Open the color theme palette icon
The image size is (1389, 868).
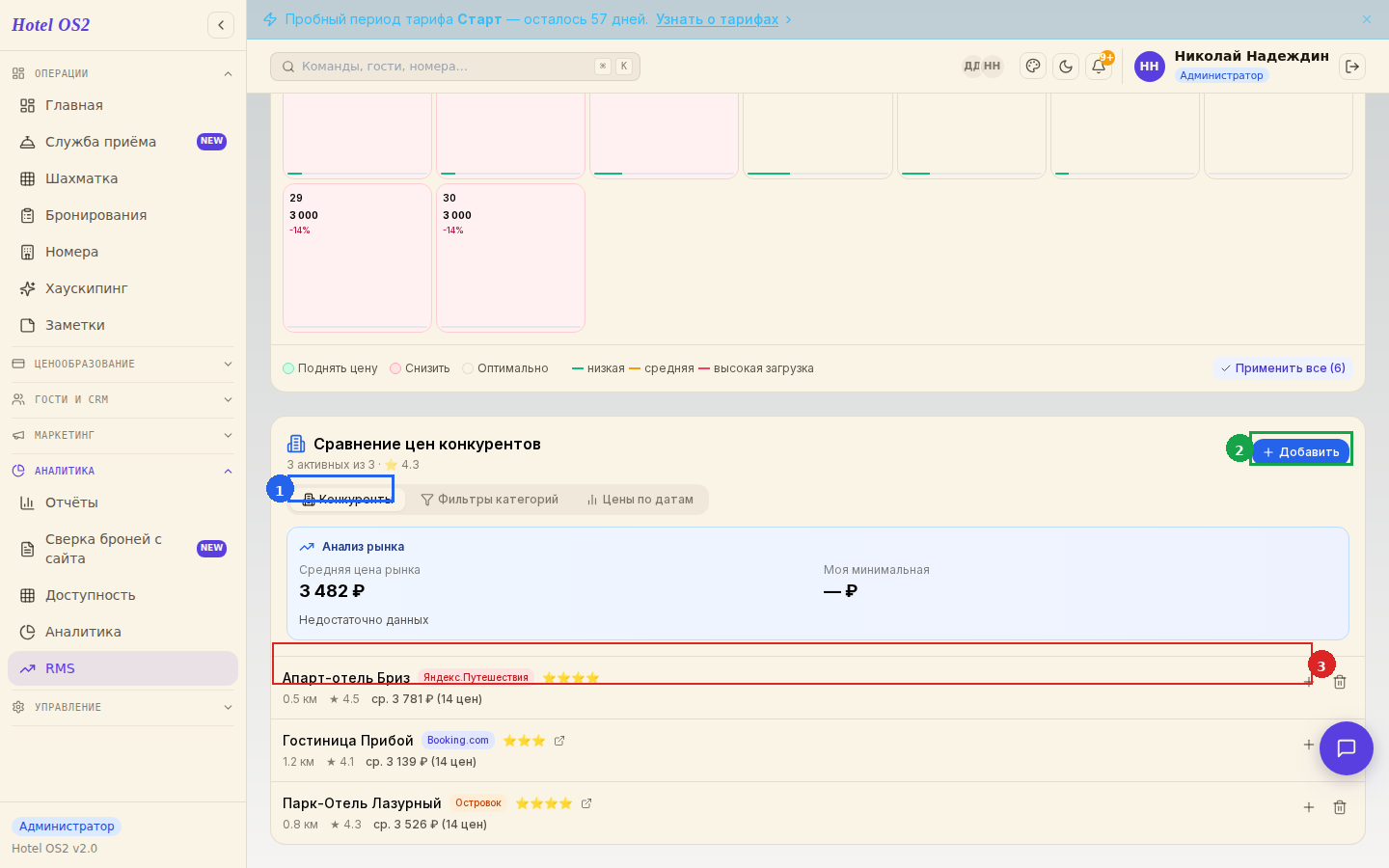click(1033, 67)
